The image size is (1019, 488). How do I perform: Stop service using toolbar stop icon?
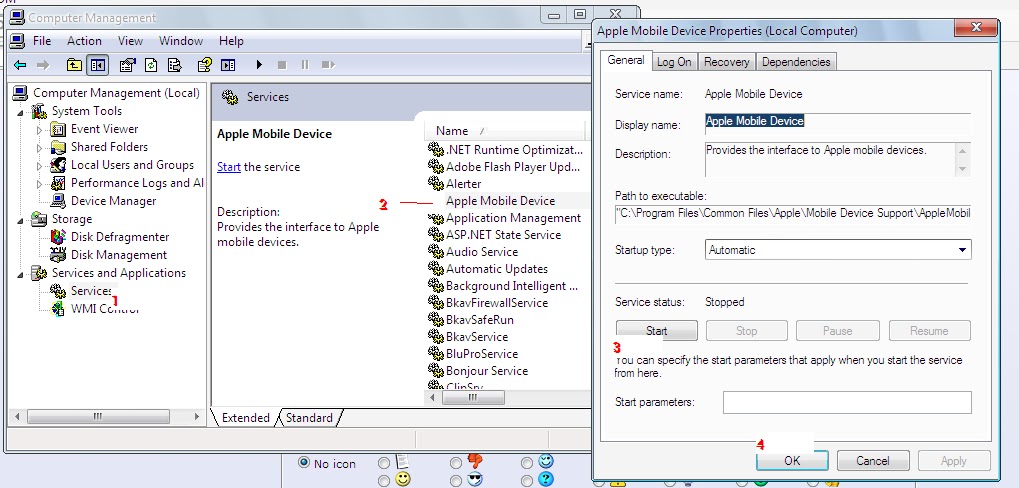281,65
